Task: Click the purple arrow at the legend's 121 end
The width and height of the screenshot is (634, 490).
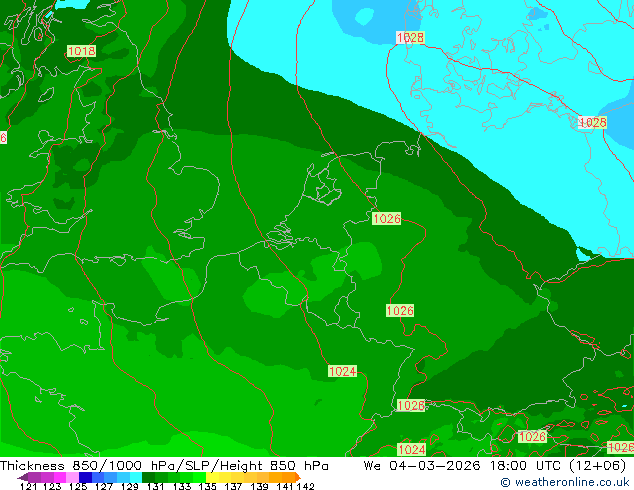Action: coord(22,477)
